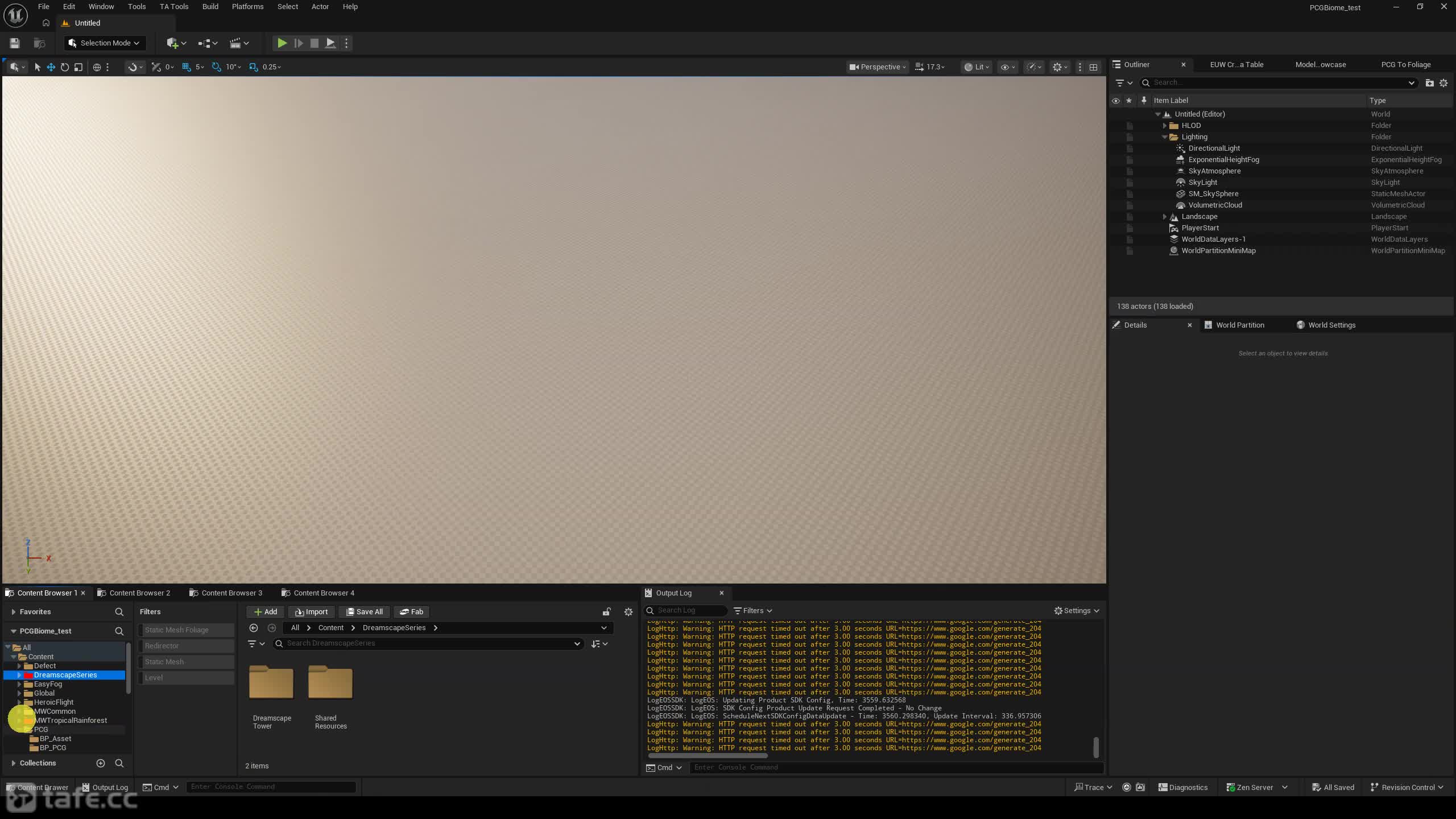Toggle the Level filter
The height and width of the screenshot is (819, 1456).
coord(187,677)
